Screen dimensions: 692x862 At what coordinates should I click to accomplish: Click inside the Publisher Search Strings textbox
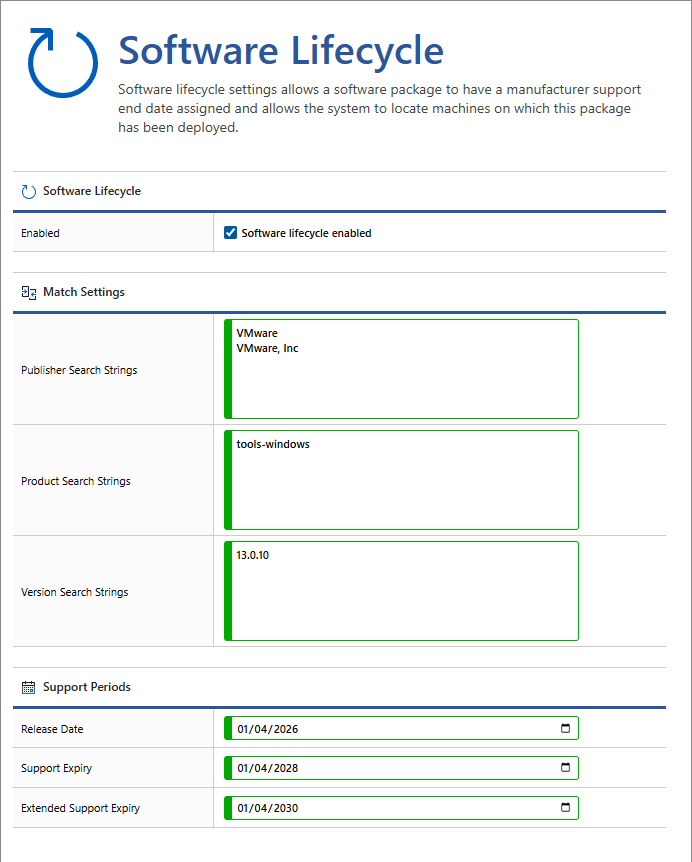tap(404, 385)
